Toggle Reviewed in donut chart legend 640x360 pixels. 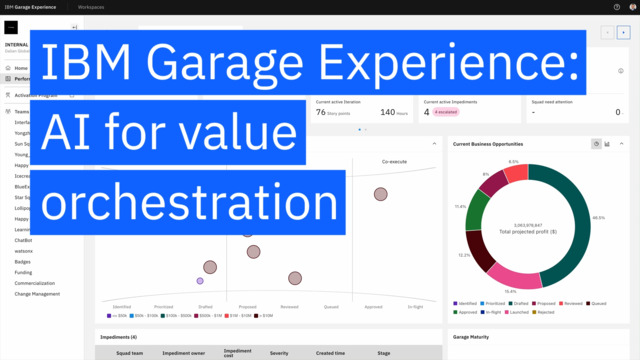[571, 303]
